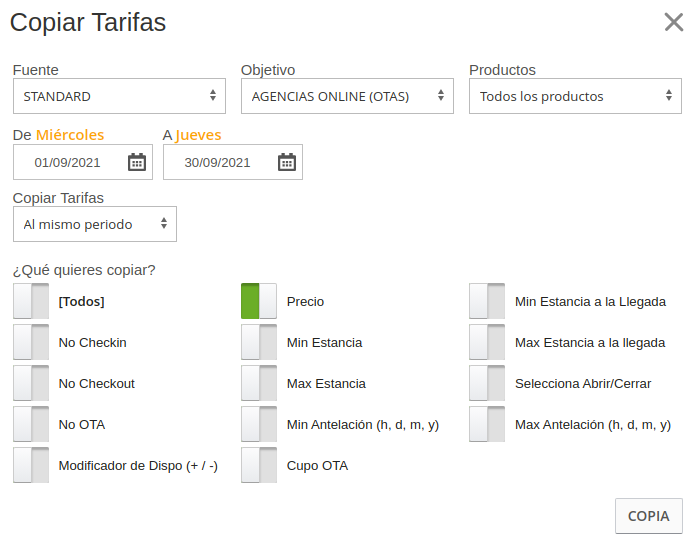Switch on Max Antelación toggle
694x548 pixels.
(487, 424)
